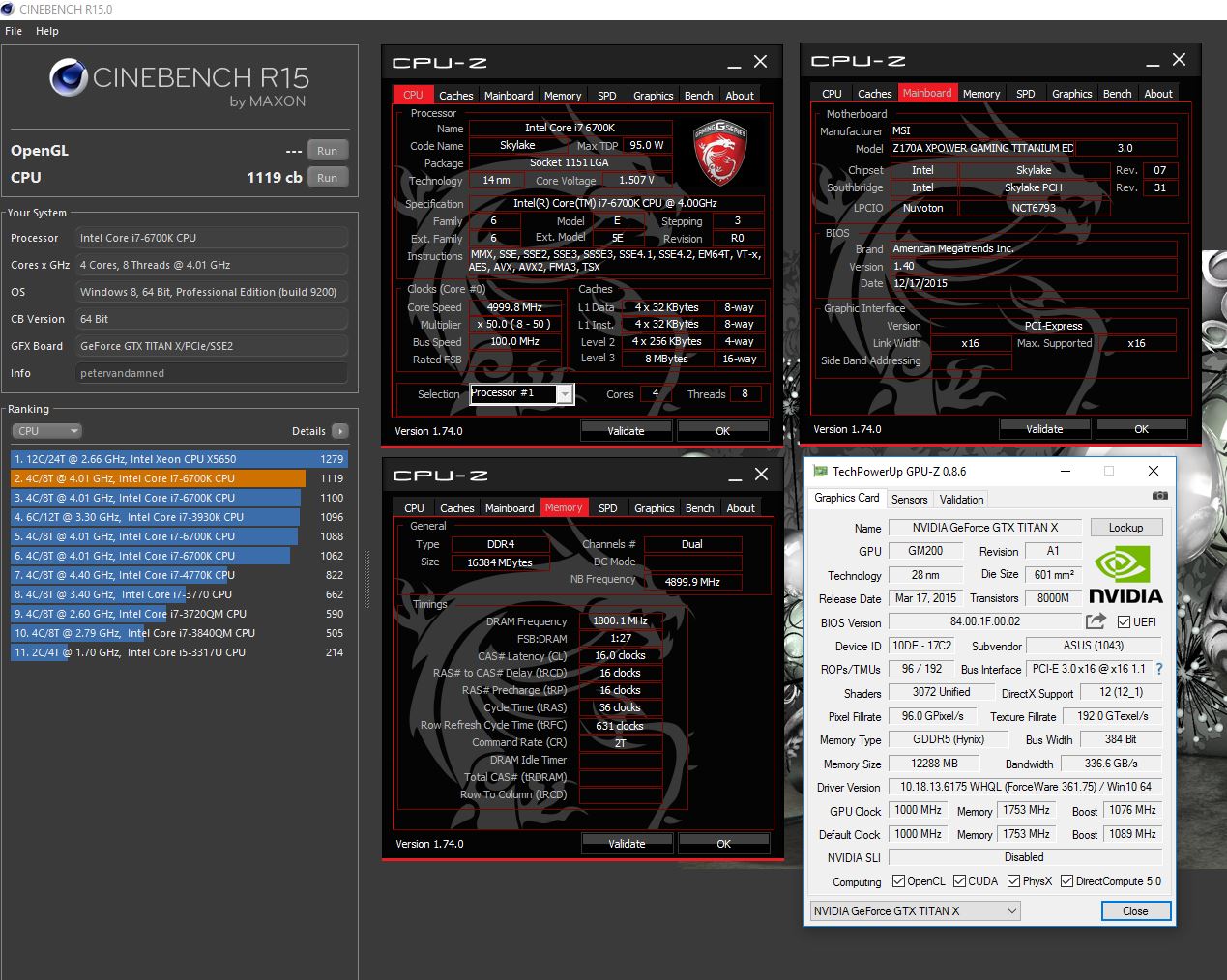Viewport: 1227px width, 980px height.
Task: Click the Cinebench R15 logo sphere
Action: coord(68,78)
